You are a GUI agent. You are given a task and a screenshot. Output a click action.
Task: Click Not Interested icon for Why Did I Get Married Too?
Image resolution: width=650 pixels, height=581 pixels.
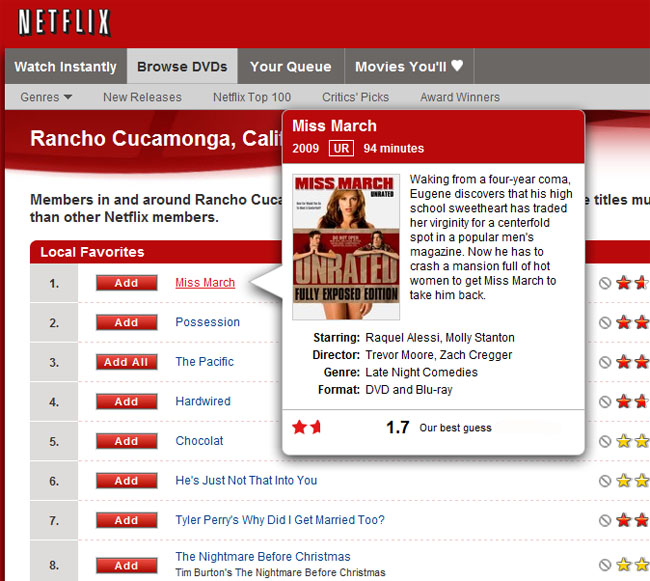(605, 520)
